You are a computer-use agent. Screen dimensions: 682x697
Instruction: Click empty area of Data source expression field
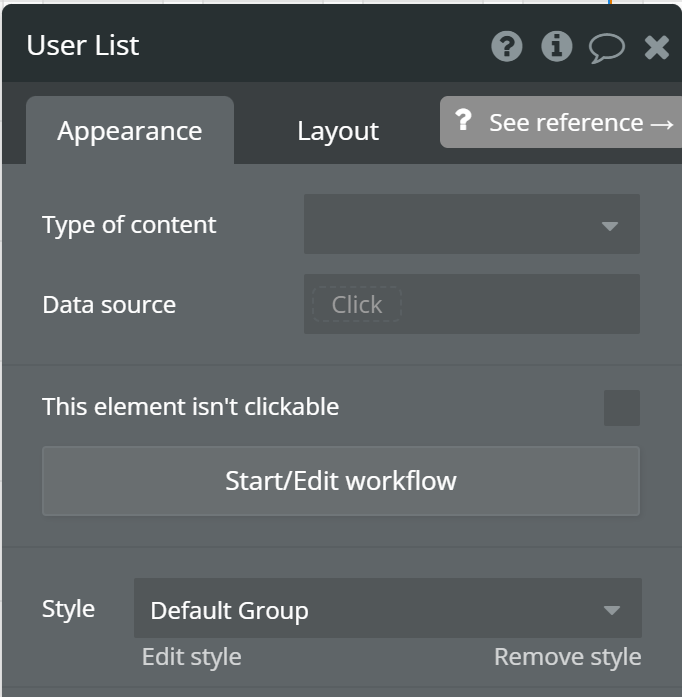pyautogui.click(x=520, y=304)
